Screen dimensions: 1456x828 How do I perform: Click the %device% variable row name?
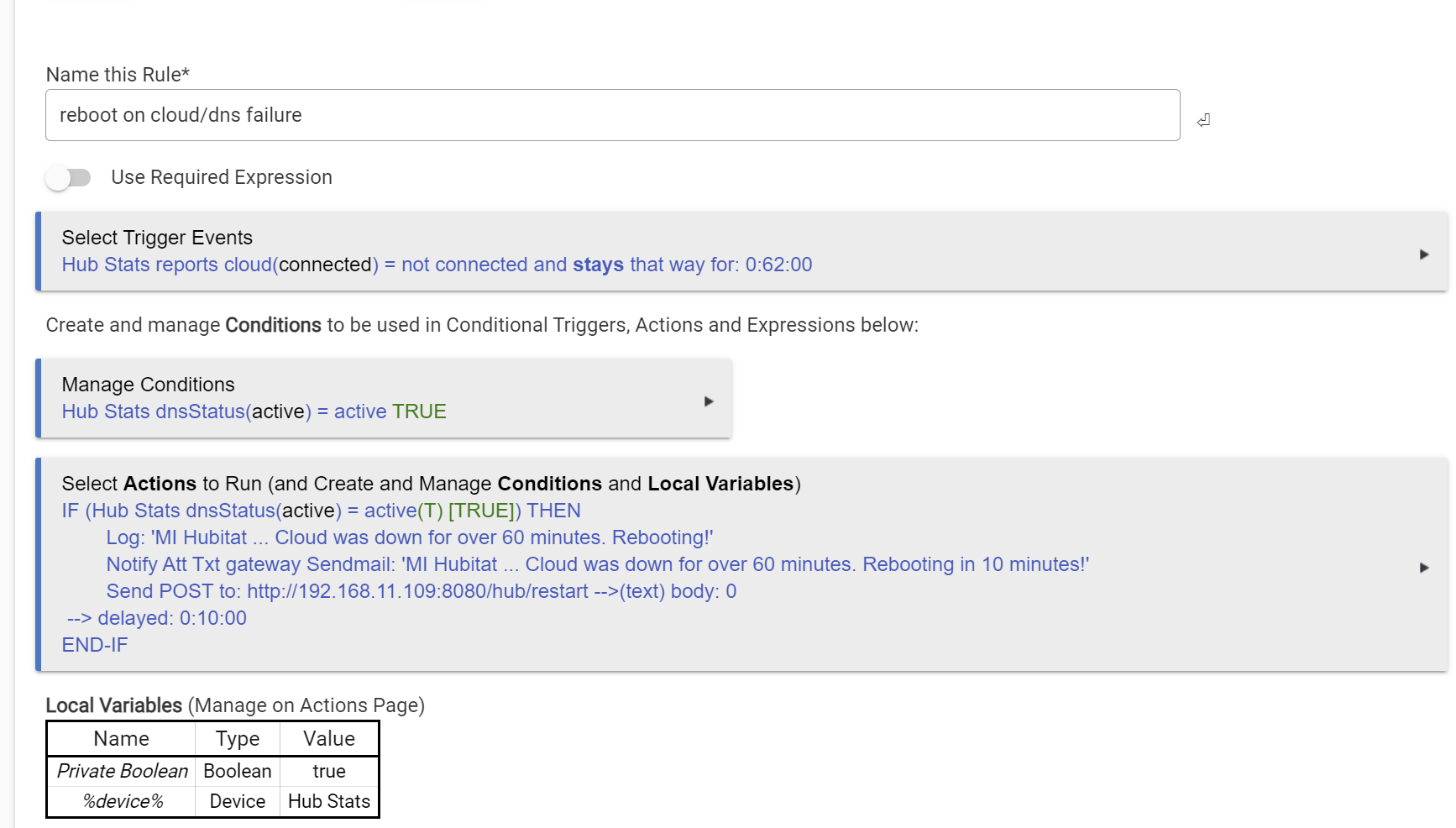click(123, 801)
